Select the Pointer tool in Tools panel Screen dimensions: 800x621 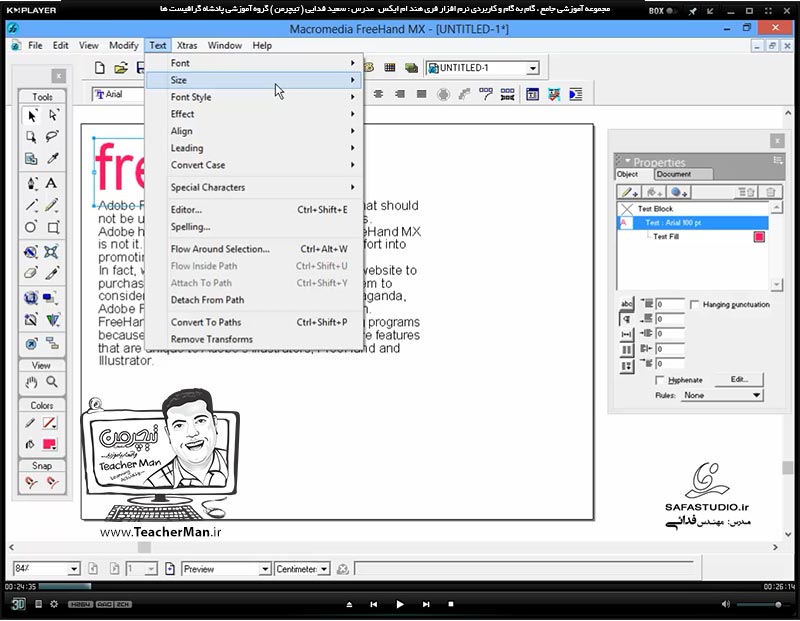tap(32, 116)
